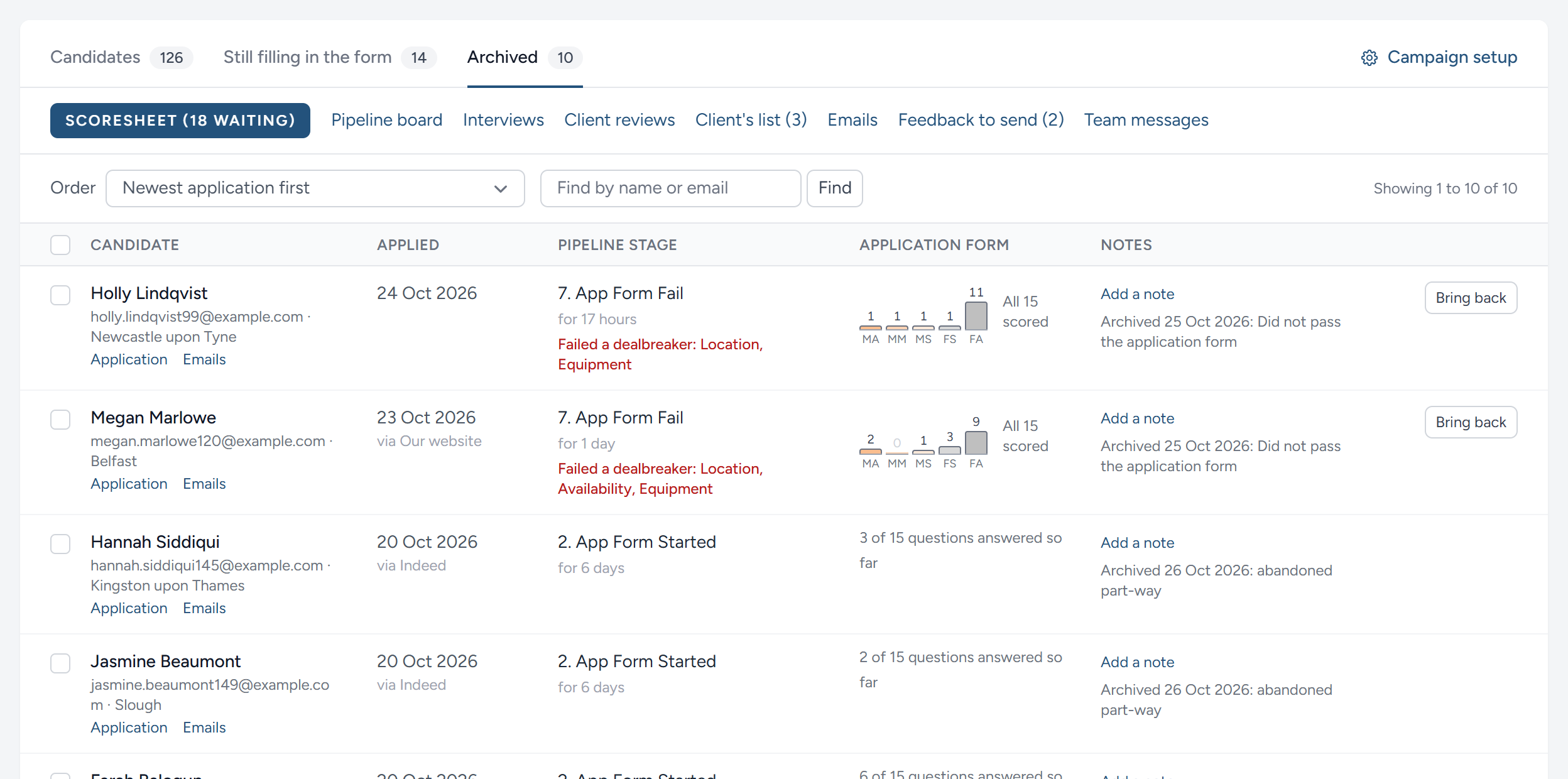Click the Find button
This screenshot has width=1568, height=779.
pos(835,188)
